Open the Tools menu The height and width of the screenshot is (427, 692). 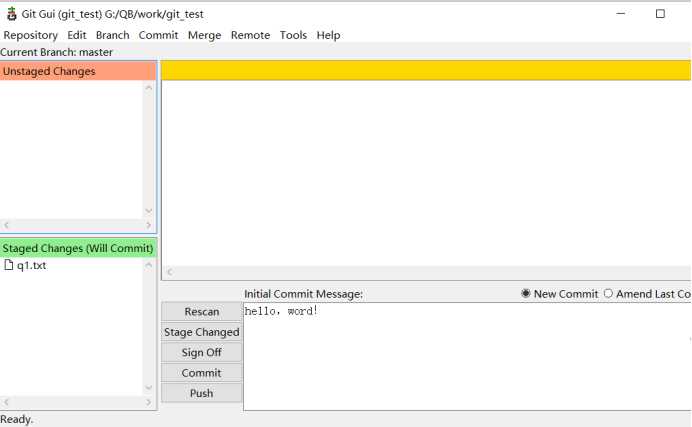pyautogui.click(x=293, y=35)
